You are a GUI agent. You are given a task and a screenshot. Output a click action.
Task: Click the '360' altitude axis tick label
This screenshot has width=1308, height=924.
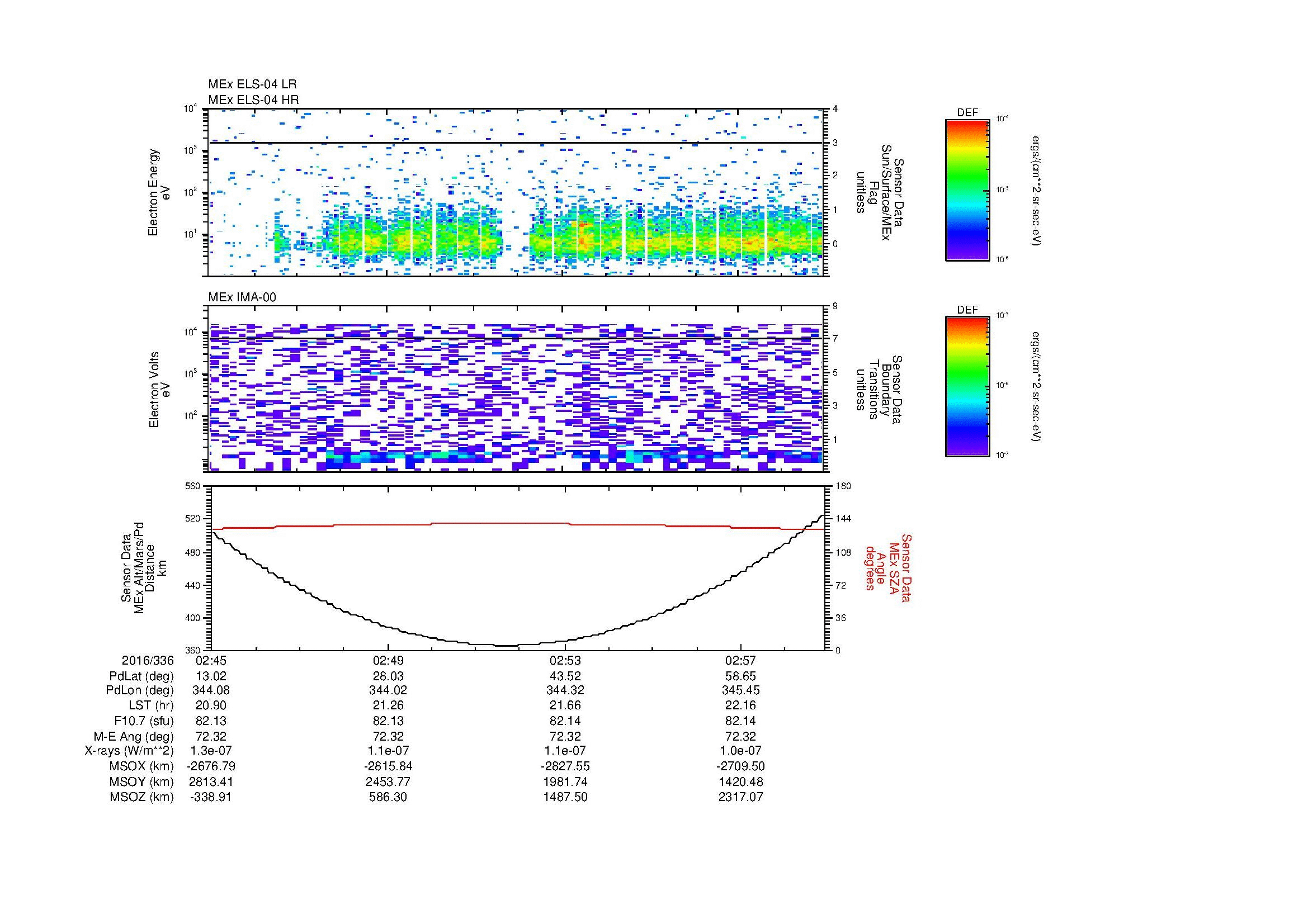(x=193, y=650)
